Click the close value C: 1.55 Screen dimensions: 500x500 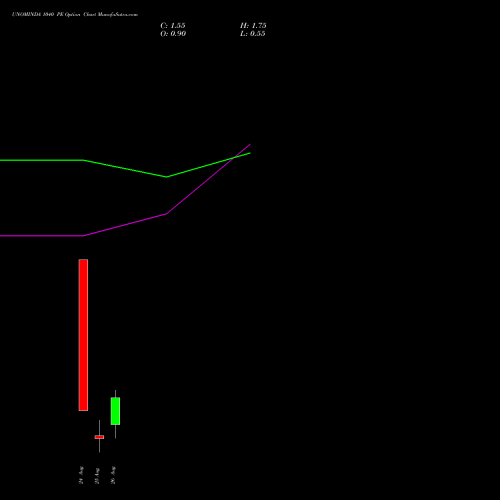173,26
